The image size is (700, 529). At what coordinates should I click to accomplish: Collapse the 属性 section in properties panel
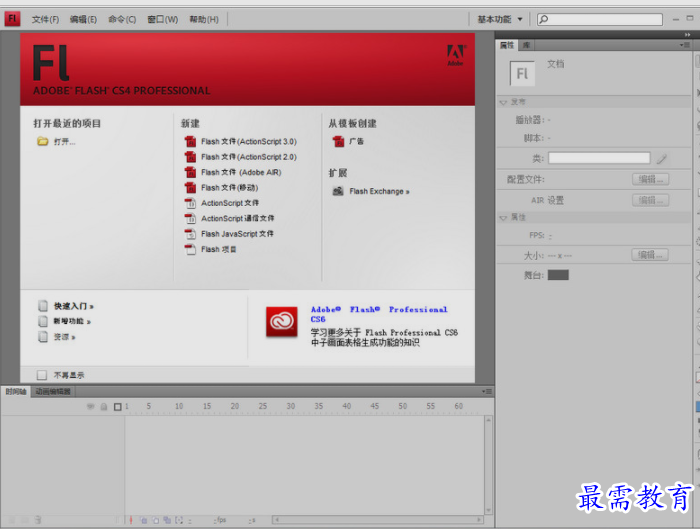(x=504, y=217)
